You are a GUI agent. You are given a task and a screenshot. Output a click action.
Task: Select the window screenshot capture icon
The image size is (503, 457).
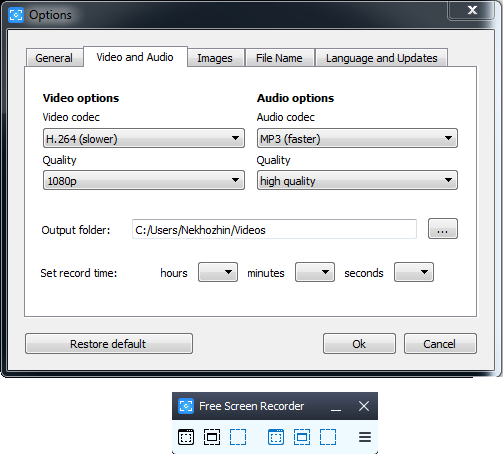pyautogui.click(x=186, y=437)
